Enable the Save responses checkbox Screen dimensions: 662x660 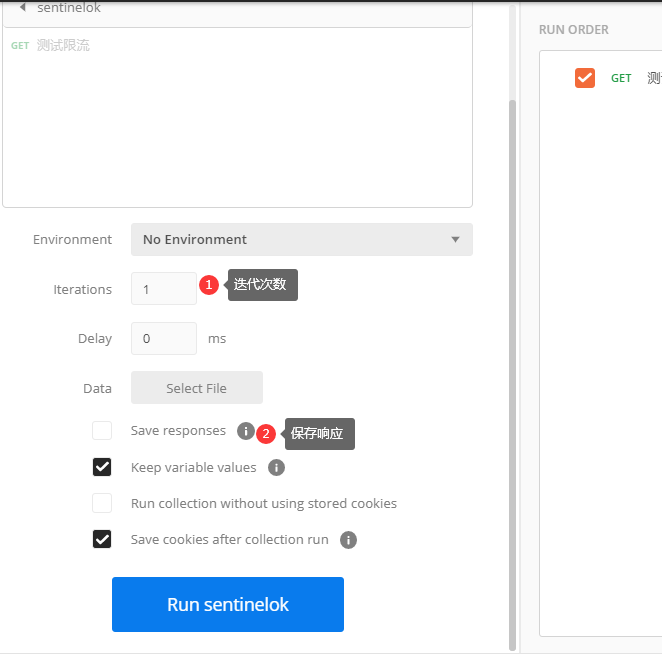(102, 431)
